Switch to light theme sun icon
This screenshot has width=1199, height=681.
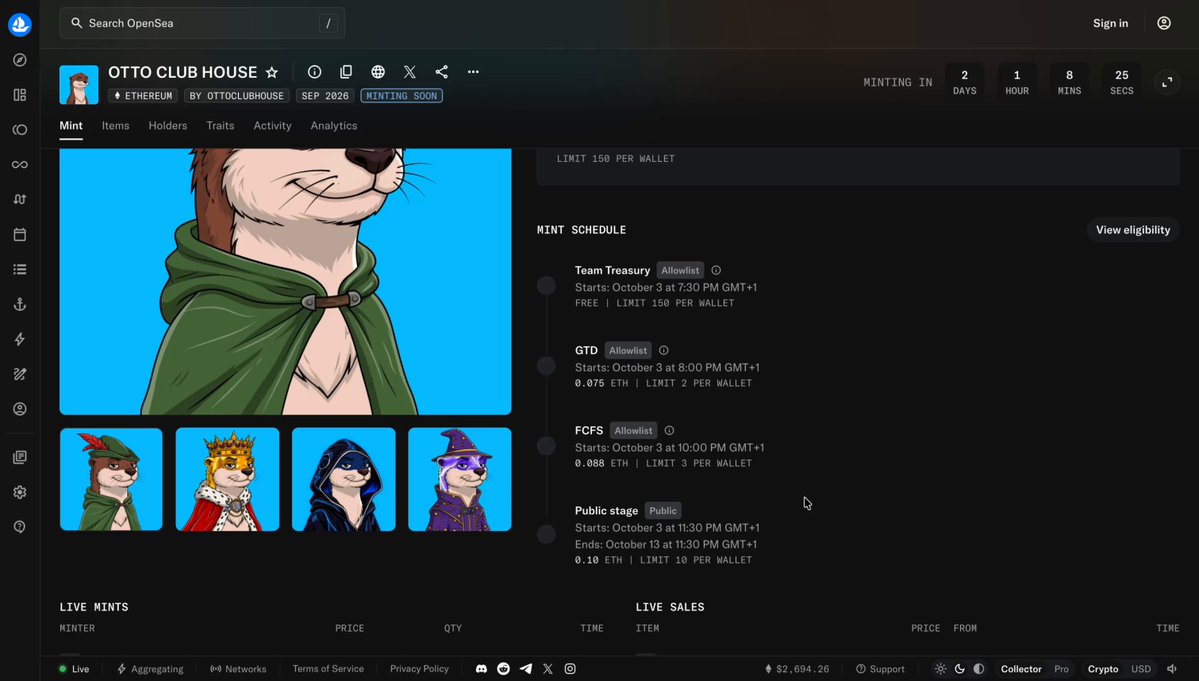941,669
